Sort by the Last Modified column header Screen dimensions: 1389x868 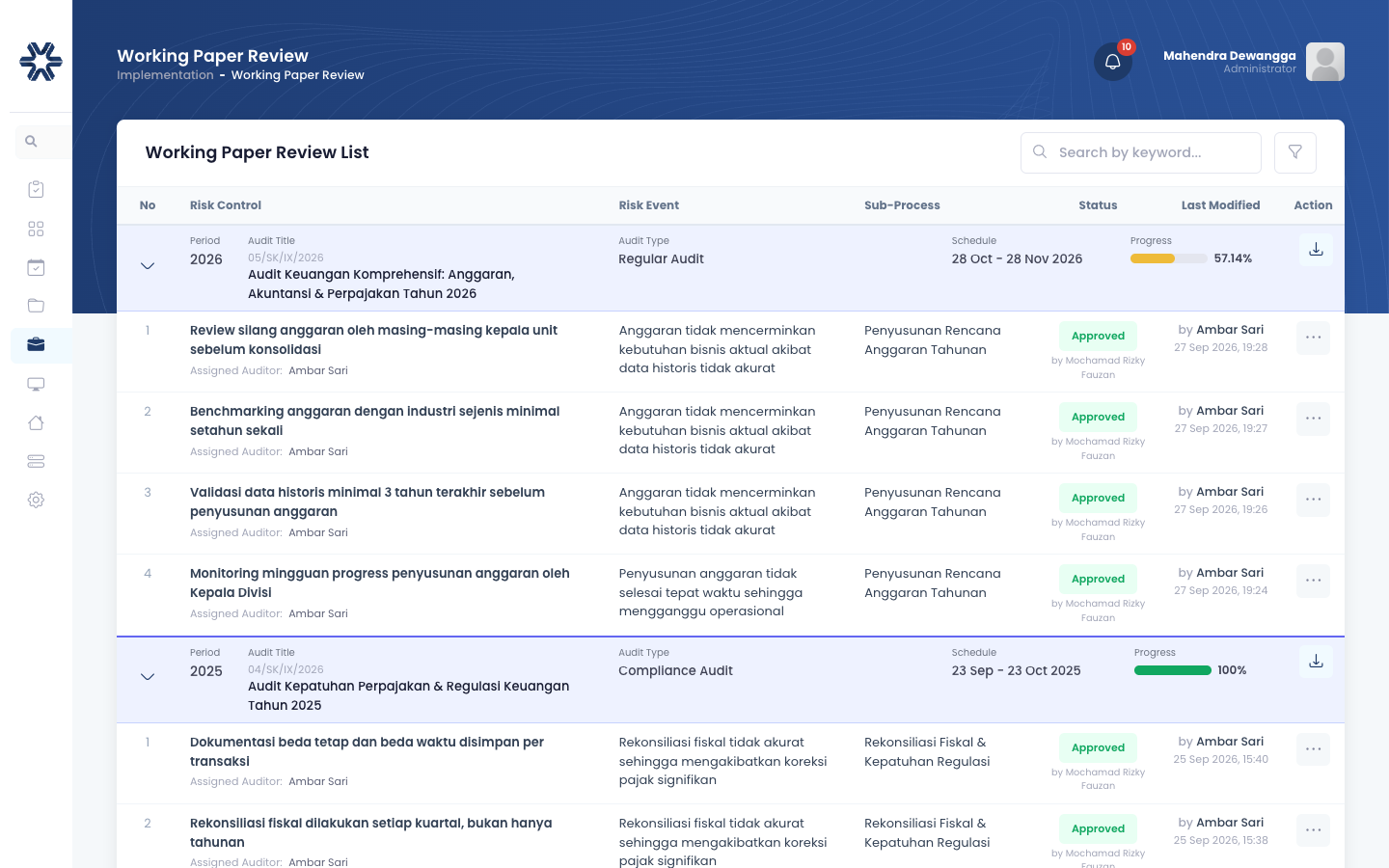(1220, 205)
